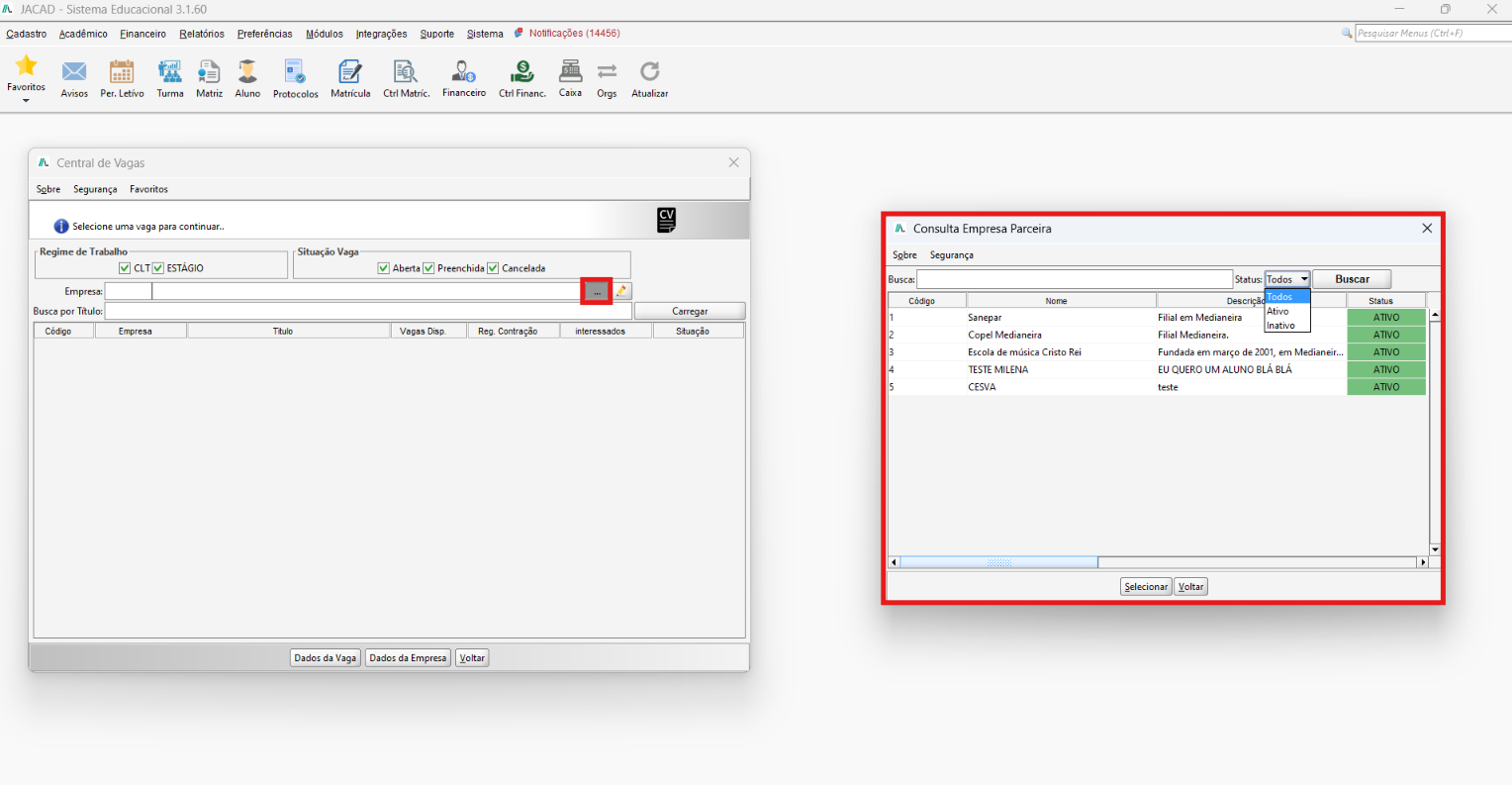
Task: Click the horizontal scrollbar in Consulta Empresa Parceira
Action: [1159, 562]
